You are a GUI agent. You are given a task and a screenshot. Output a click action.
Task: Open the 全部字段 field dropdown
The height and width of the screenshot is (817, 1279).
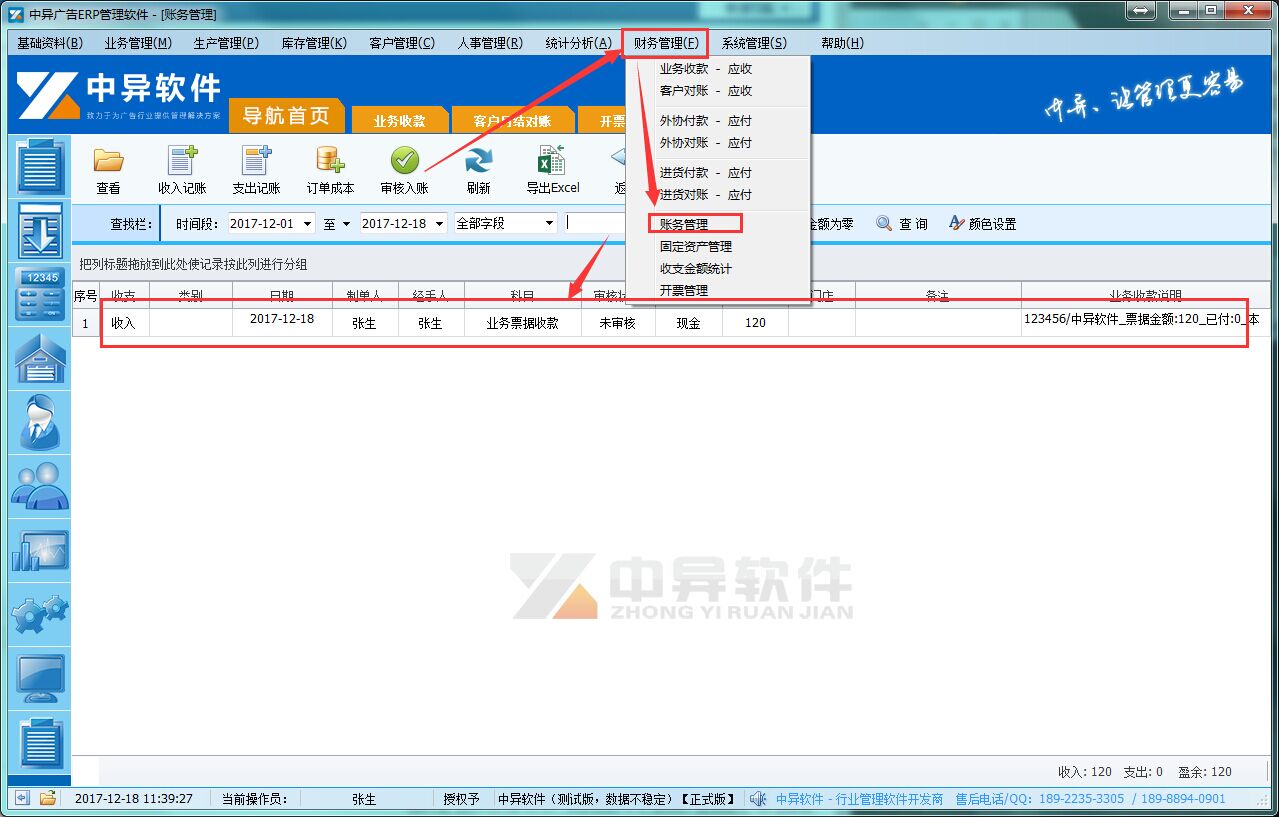pos(549,224)
